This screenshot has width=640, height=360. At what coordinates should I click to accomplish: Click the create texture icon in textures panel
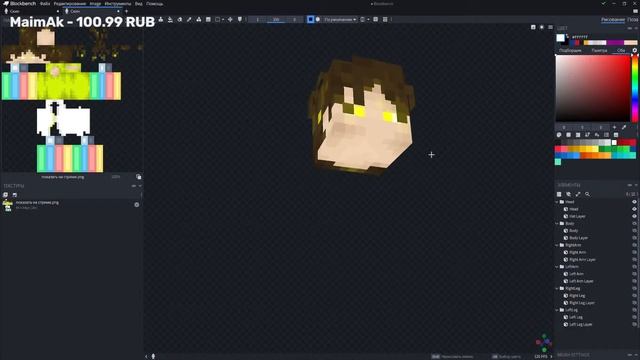point(15,195)
